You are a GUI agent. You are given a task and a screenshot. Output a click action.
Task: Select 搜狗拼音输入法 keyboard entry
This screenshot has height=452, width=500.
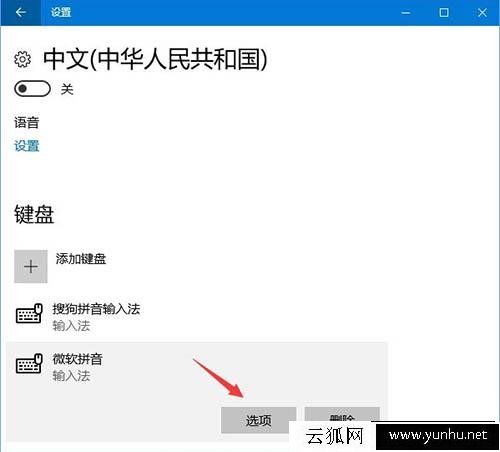click(197, 317)
